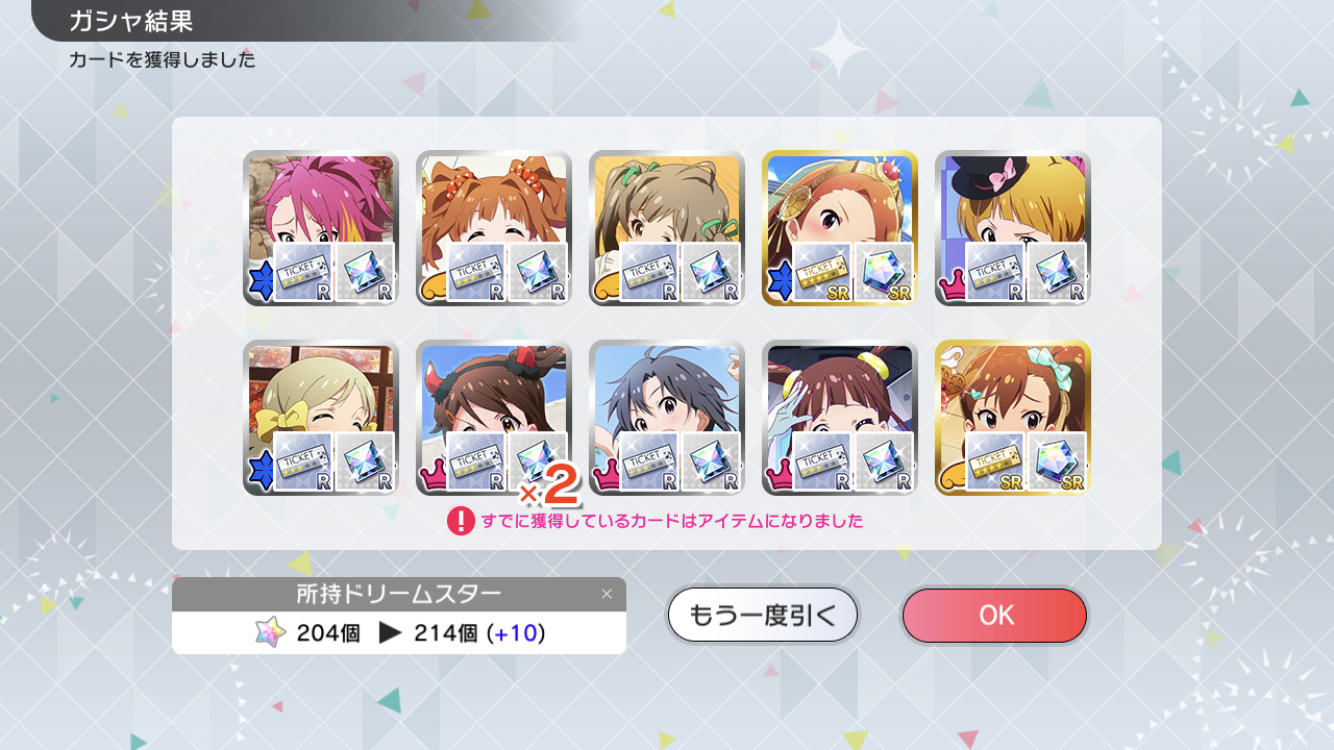Click the Dream Star rainbow icon
The width and height of the screenshot is (1334, 750).
[x=270, y=632]
